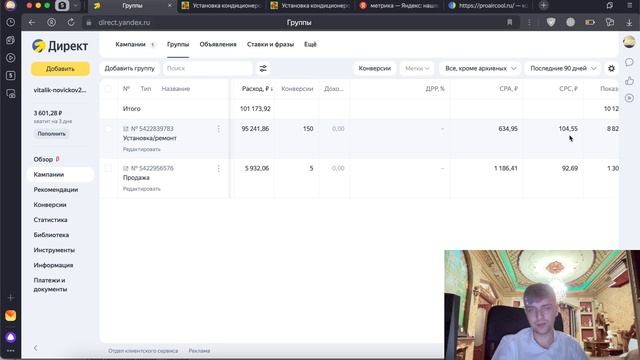Click the Yandex Direct logo

tap(60, 46)
